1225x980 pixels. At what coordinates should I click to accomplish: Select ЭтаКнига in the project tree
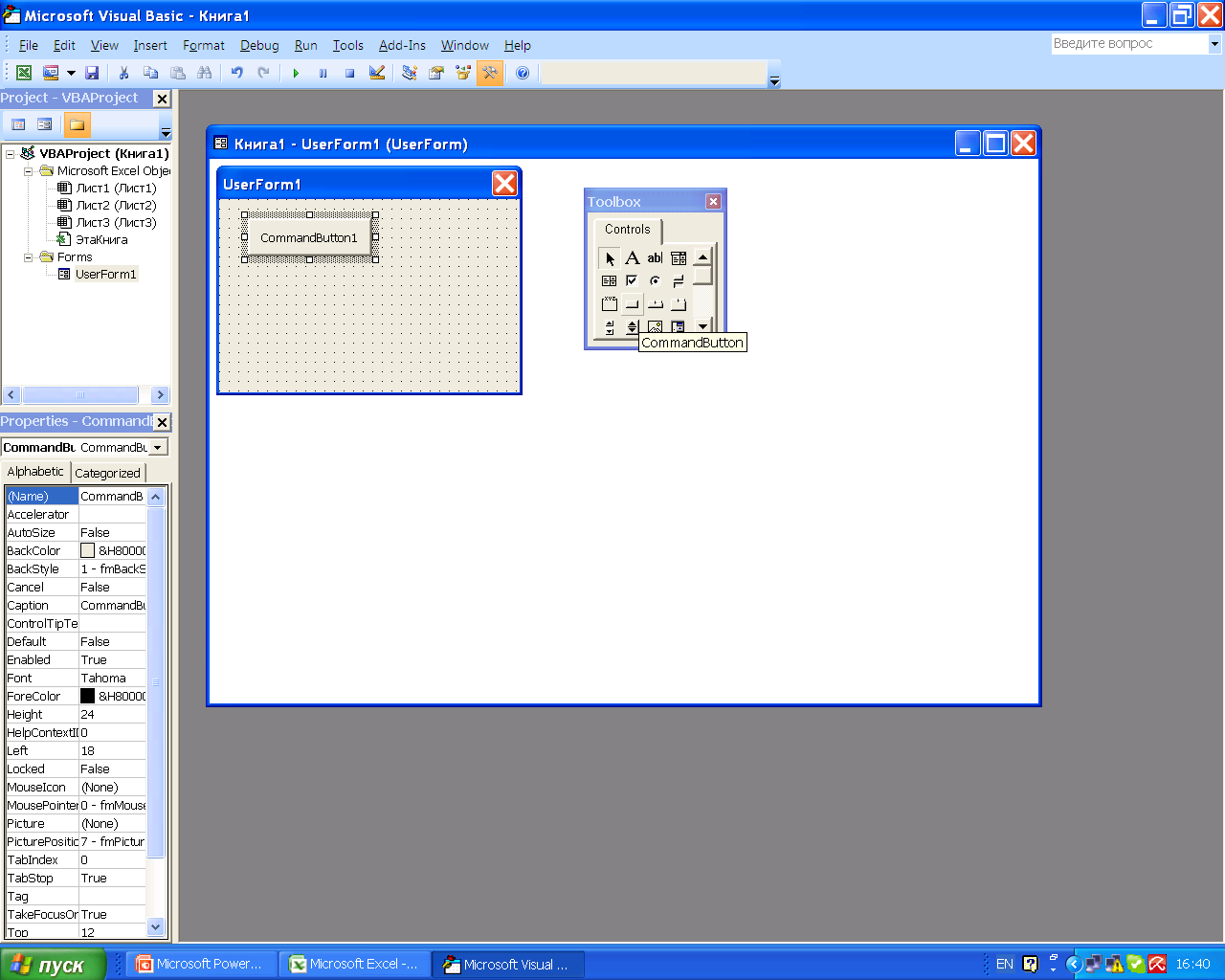click(101, 240)
